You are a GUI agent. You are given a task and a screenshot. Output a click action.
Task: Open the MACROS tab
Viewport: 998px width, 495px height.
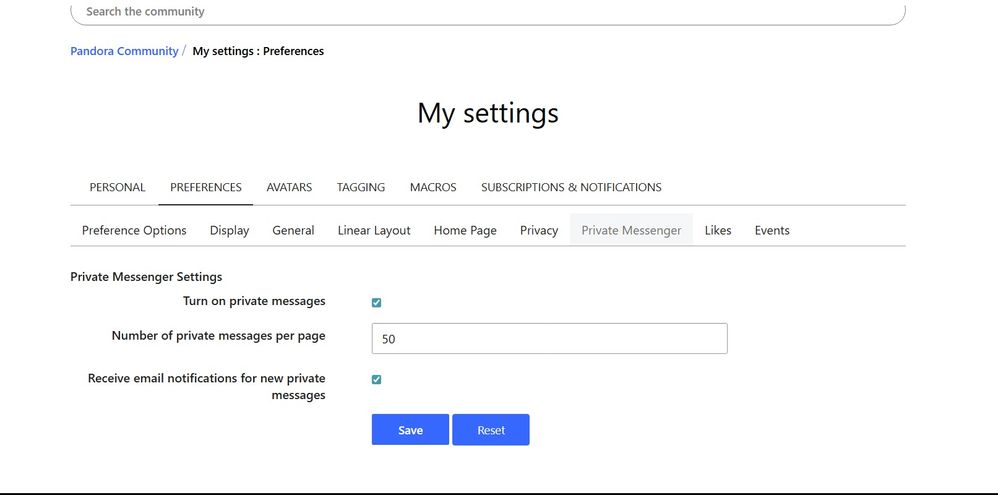coord(433,187)
